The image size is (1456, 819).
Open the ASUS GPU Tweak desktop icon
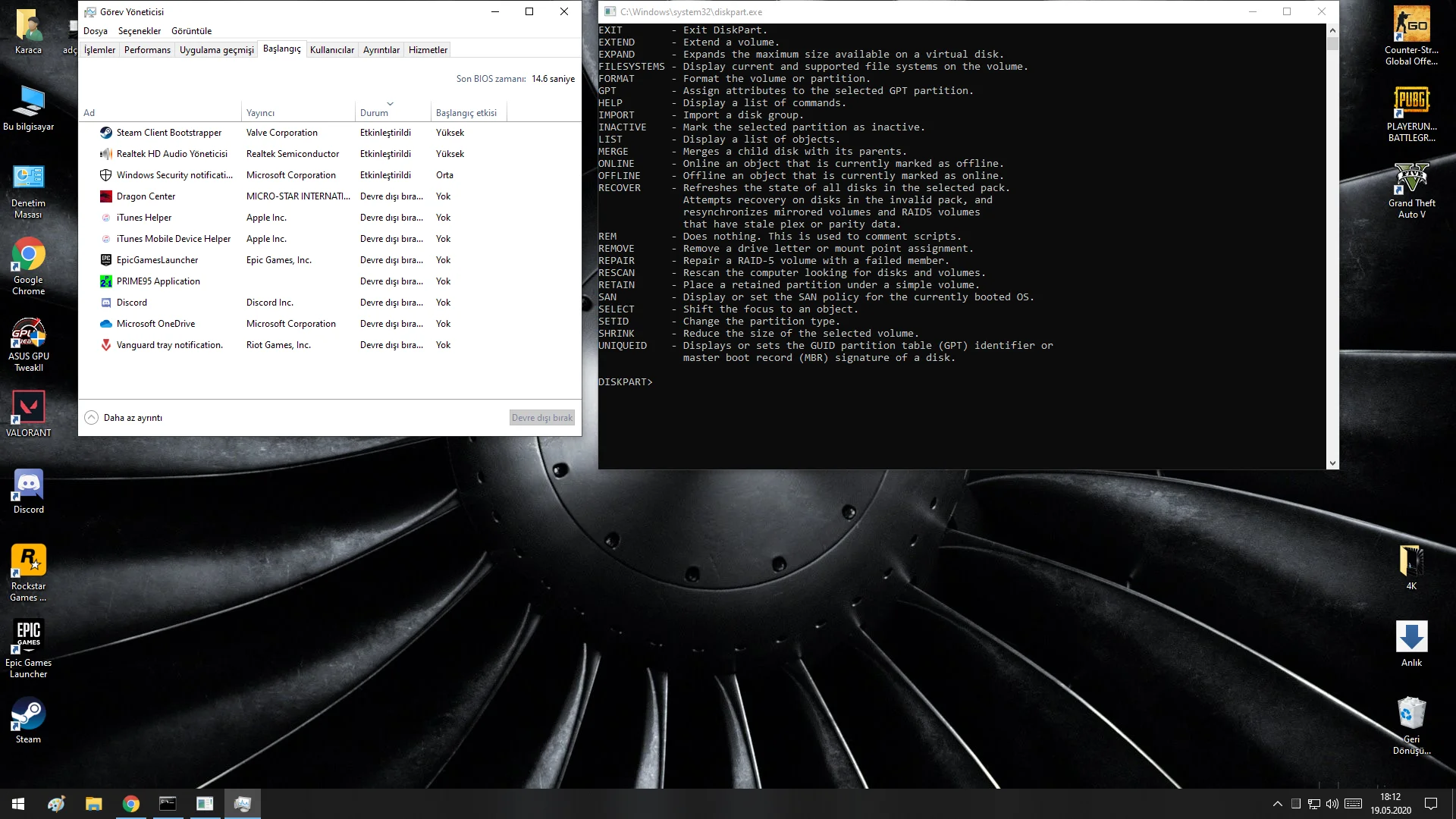(28, 334)
